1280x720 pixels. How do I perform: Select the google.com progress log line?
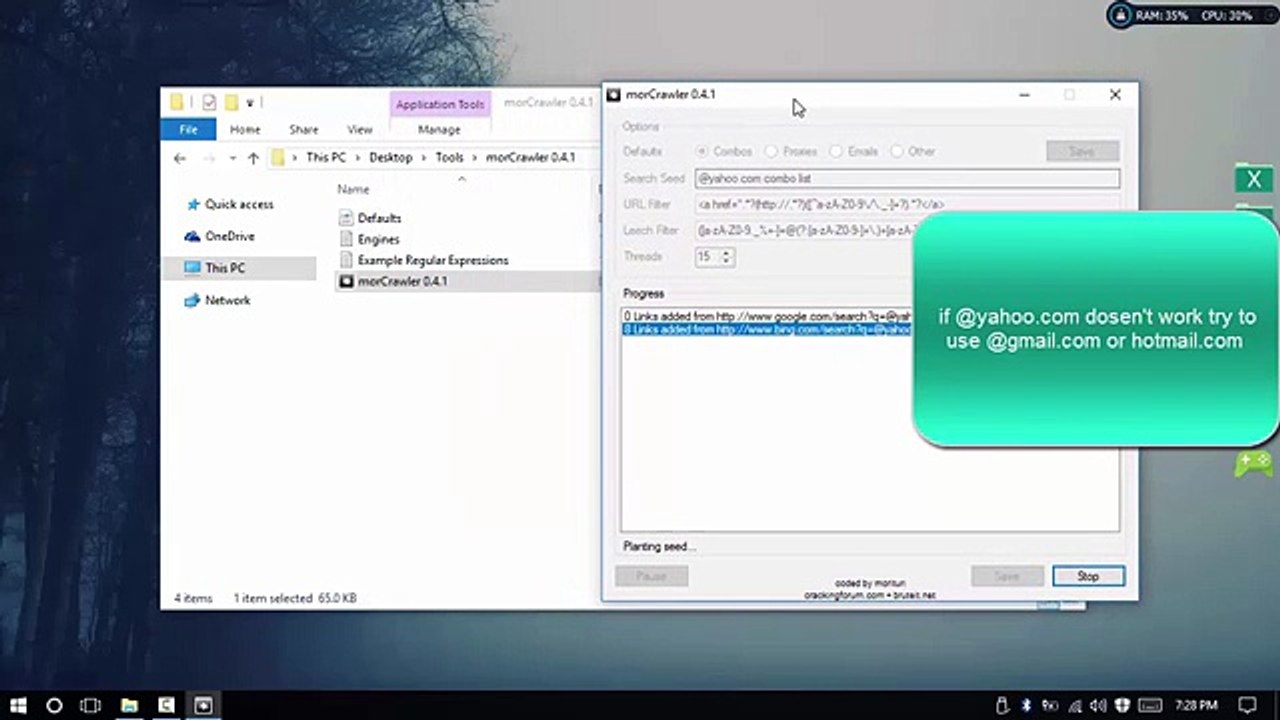[767, 317]
